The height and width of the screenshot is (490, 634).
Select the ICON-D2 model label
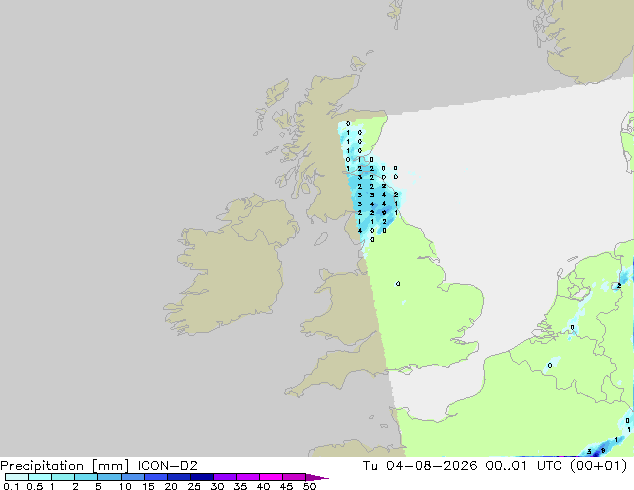[x=167, y=466]
